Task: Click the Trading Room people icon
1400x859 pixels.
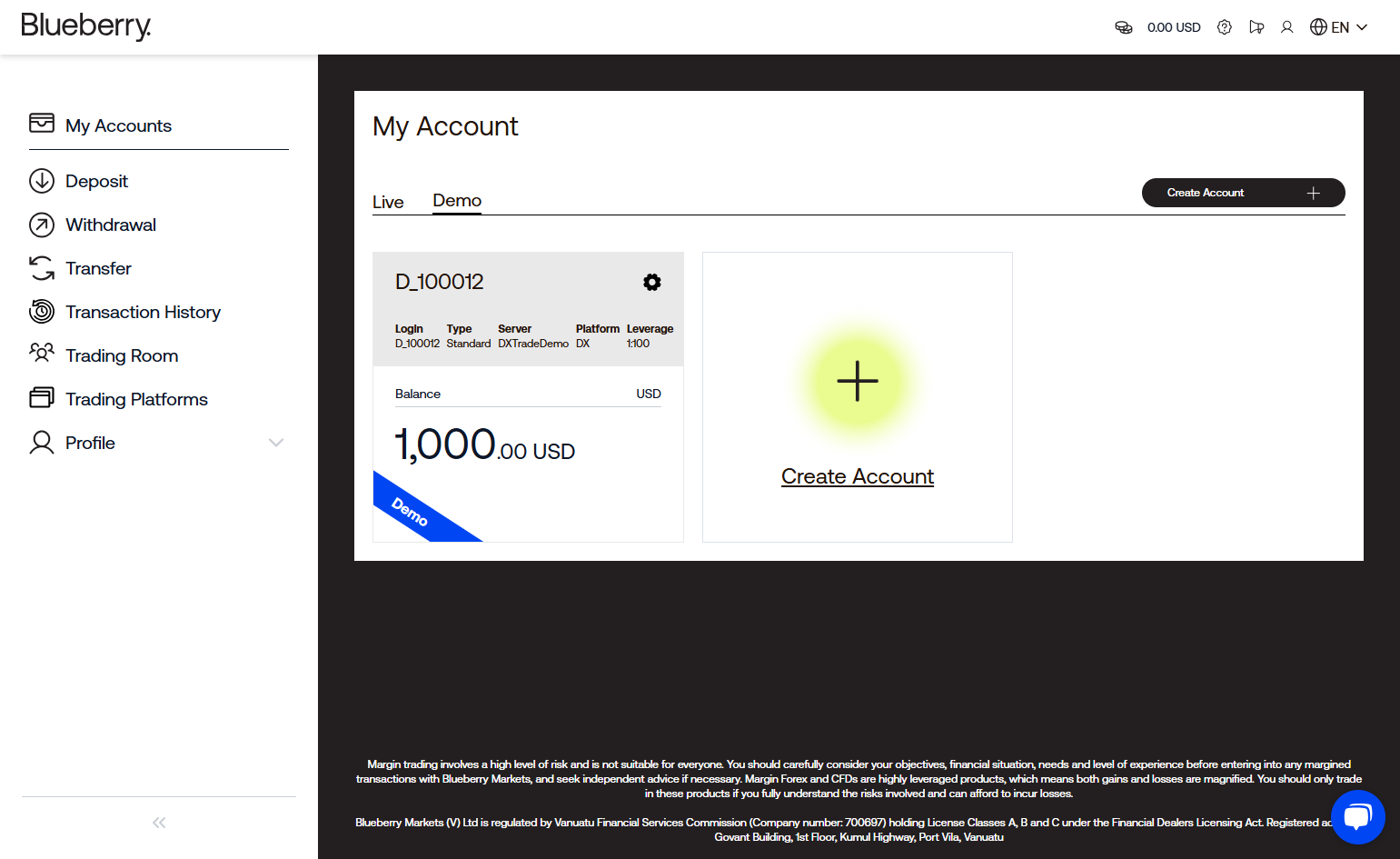Action: [x=42, y=353]
